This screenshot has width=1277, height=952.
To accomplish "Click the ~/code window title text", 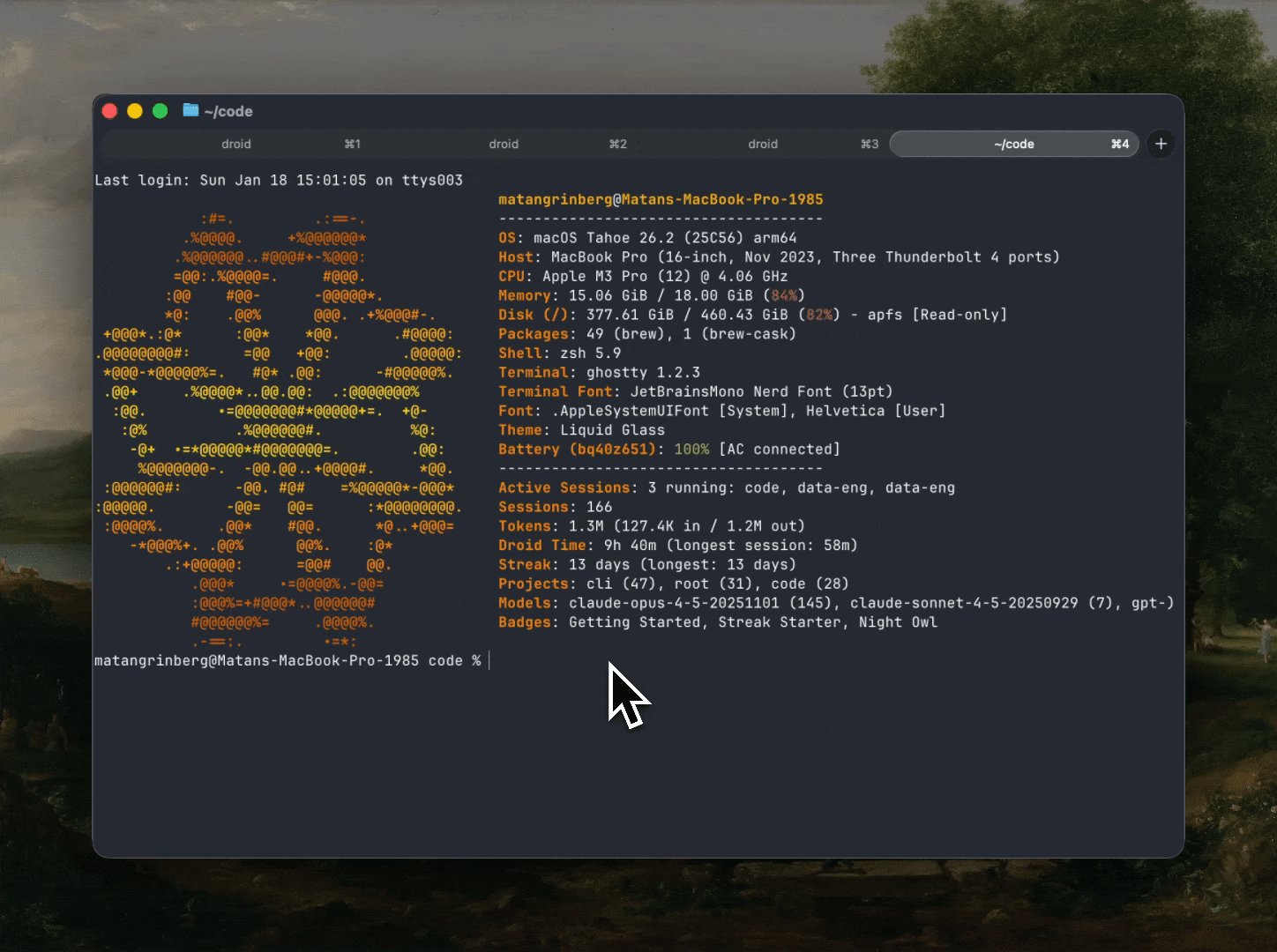I will (228, 111).
